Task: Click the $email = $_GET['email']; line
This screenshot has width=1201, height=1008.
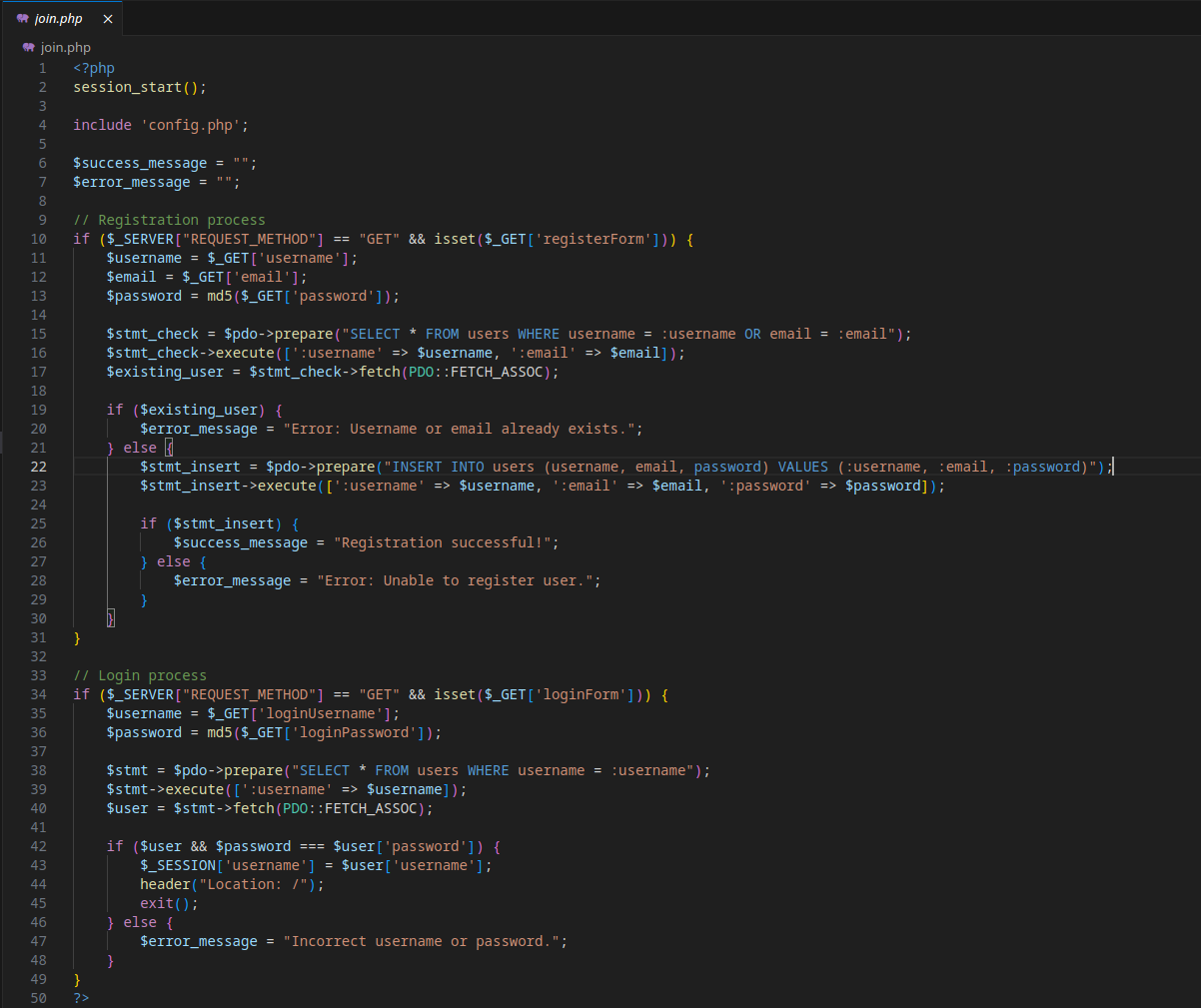Action: [x=207, y=277]
